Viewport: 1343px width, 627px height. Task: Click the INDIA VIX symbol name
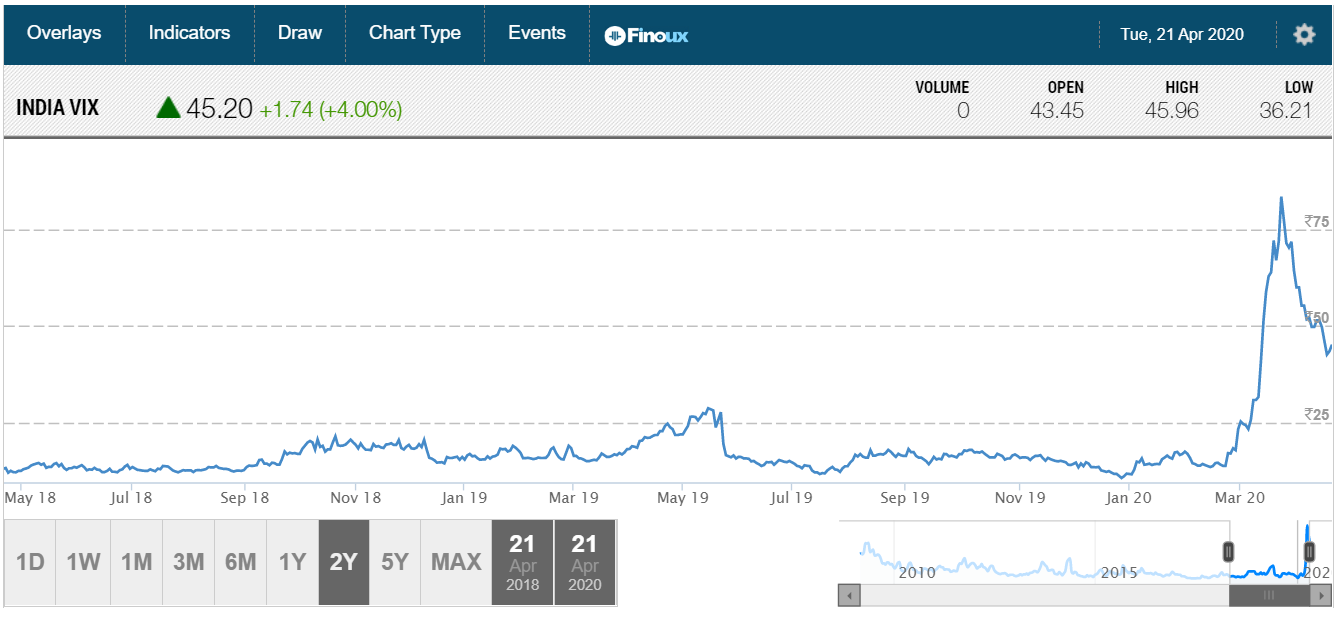point(58,108)
